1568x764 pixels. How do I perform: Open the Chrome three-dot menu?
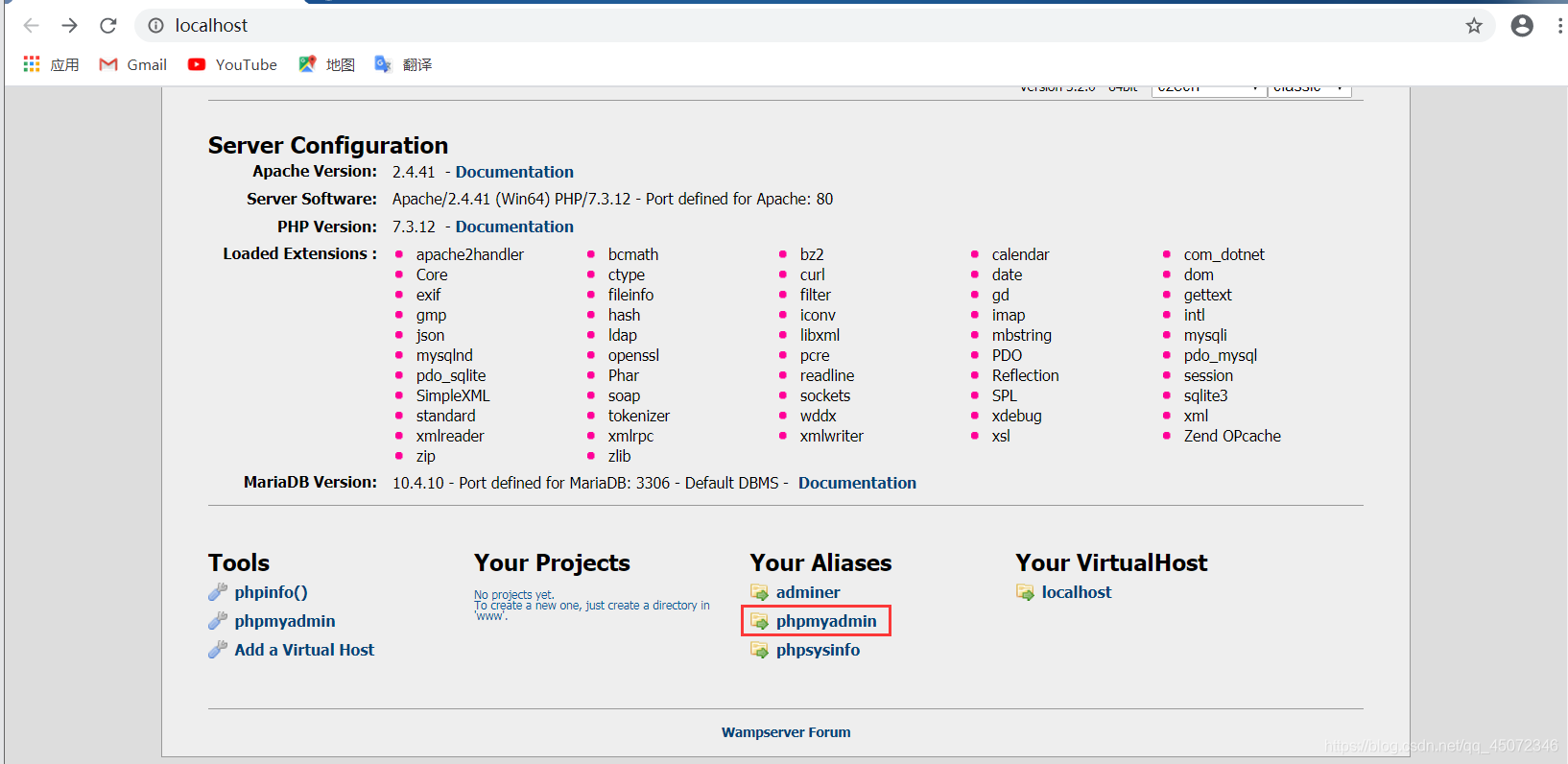click(x=1560, y=26)
